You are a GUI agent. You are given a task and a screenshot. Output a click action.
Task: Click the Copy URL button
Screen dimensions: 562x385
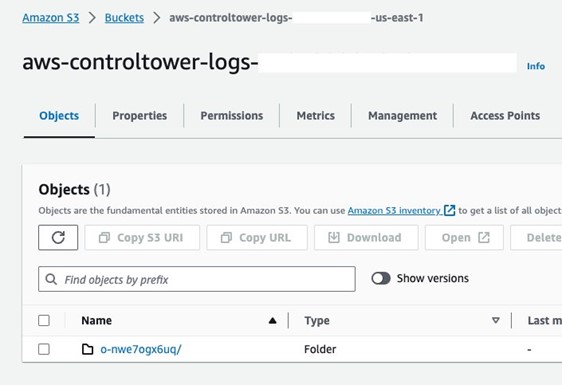[257, 237]
